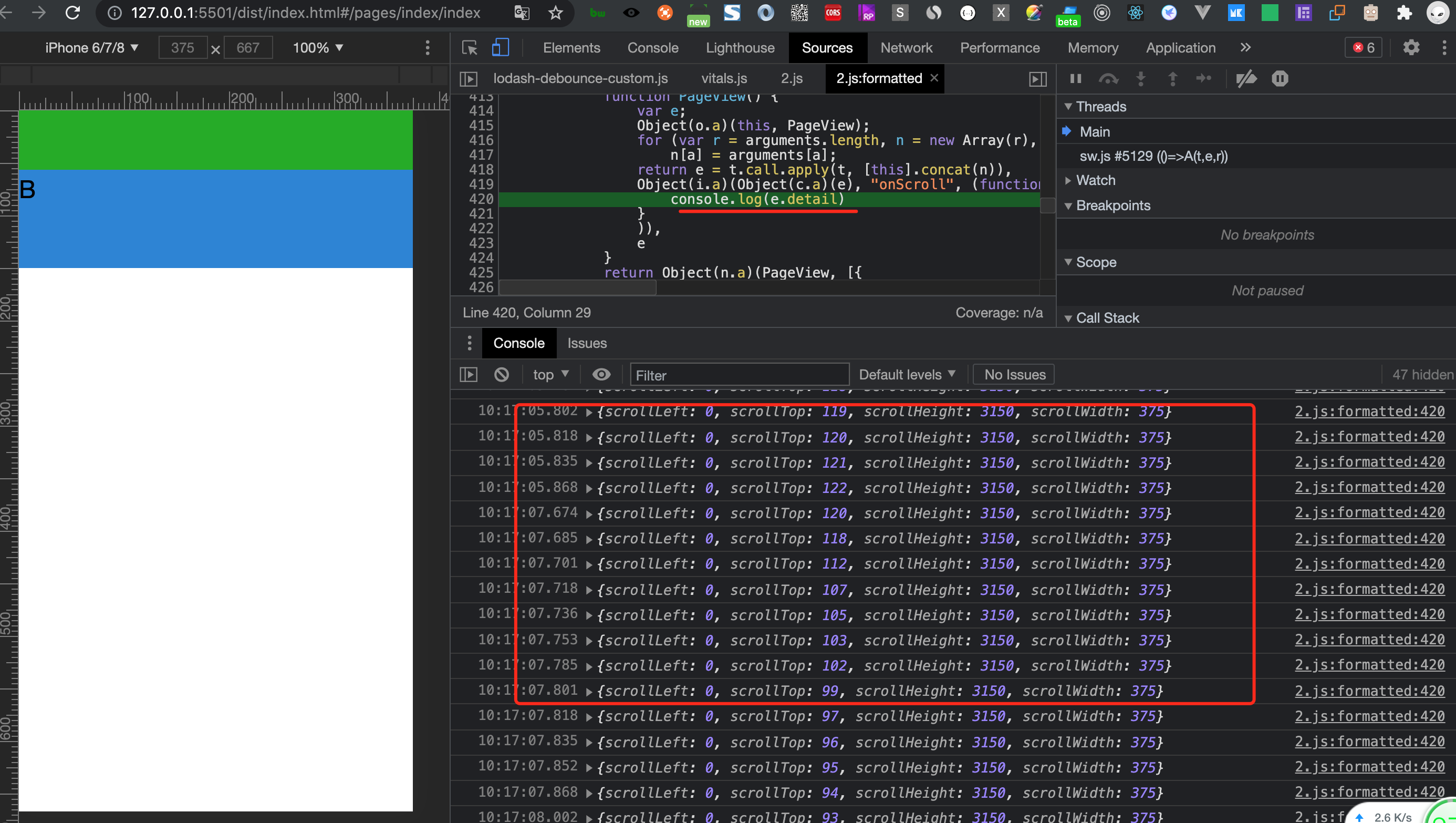Image resolution: width=1456 pixels, height=823 pixels.
Task: Switch to the Network panel
Action: tap(906, 47)
